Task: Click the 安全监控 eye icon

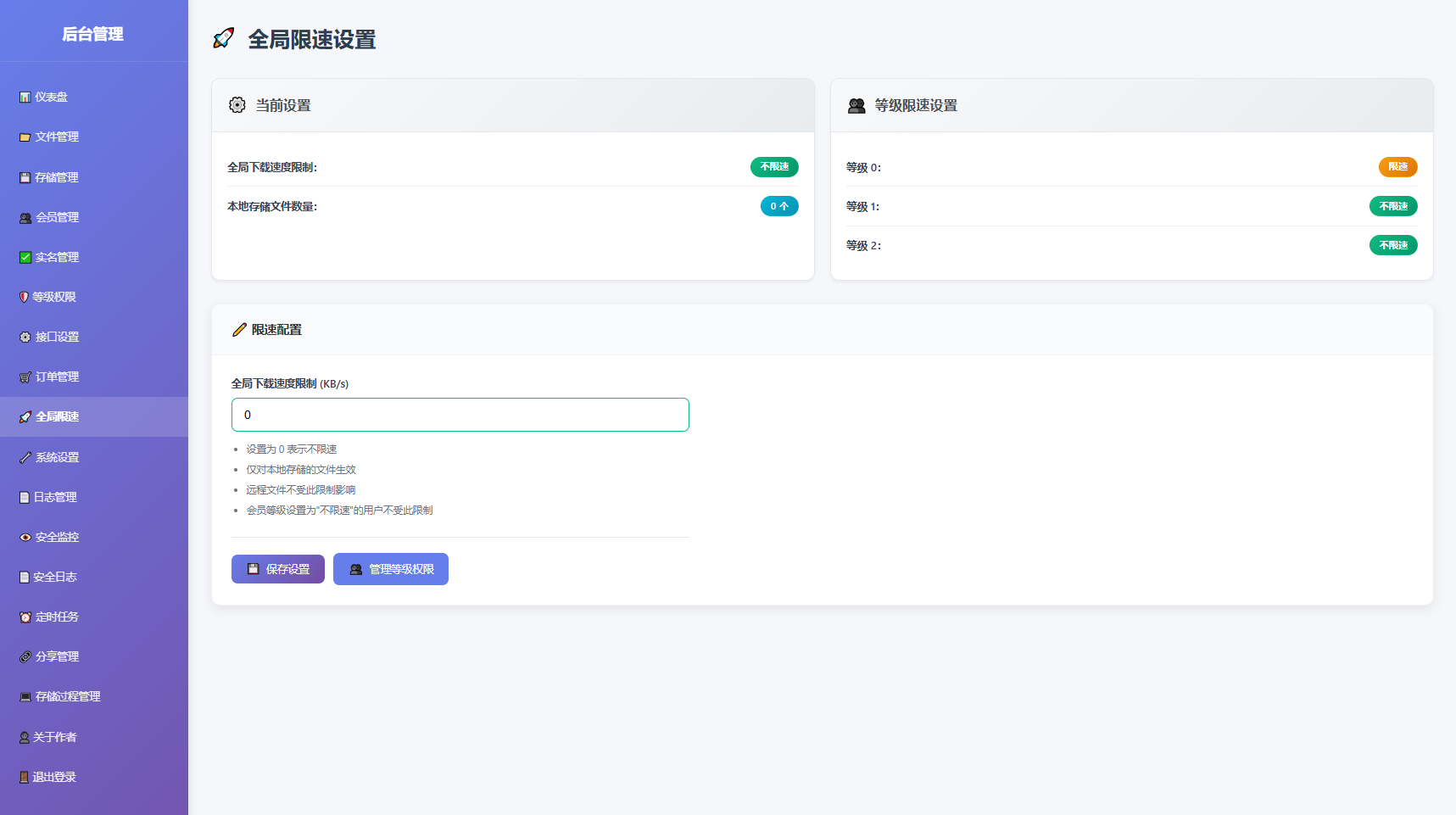Action: click(x=25, y=537)
